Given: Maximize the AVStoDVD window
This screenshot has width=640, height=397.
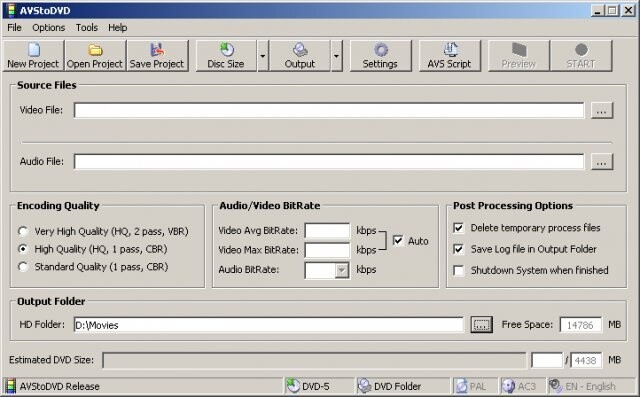Looking at the screenshot, I should (612, 11).
